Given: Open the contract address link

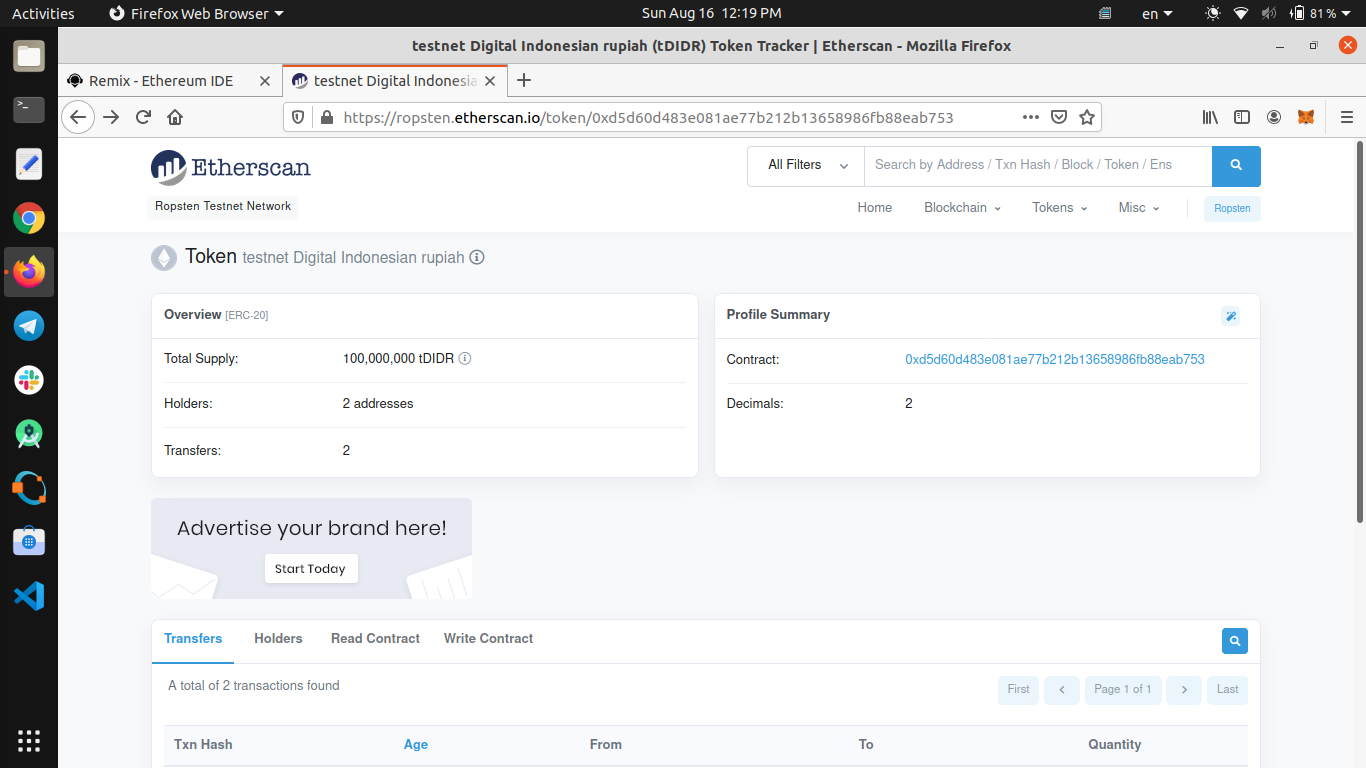Looking at the screenshot, I should click(x=1055, y=359).
